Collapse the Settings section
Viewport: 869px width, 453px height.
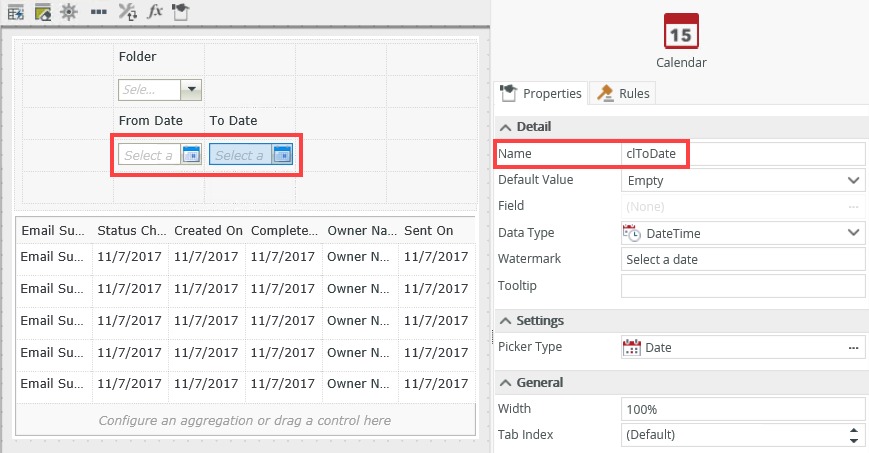pos(505,321)
